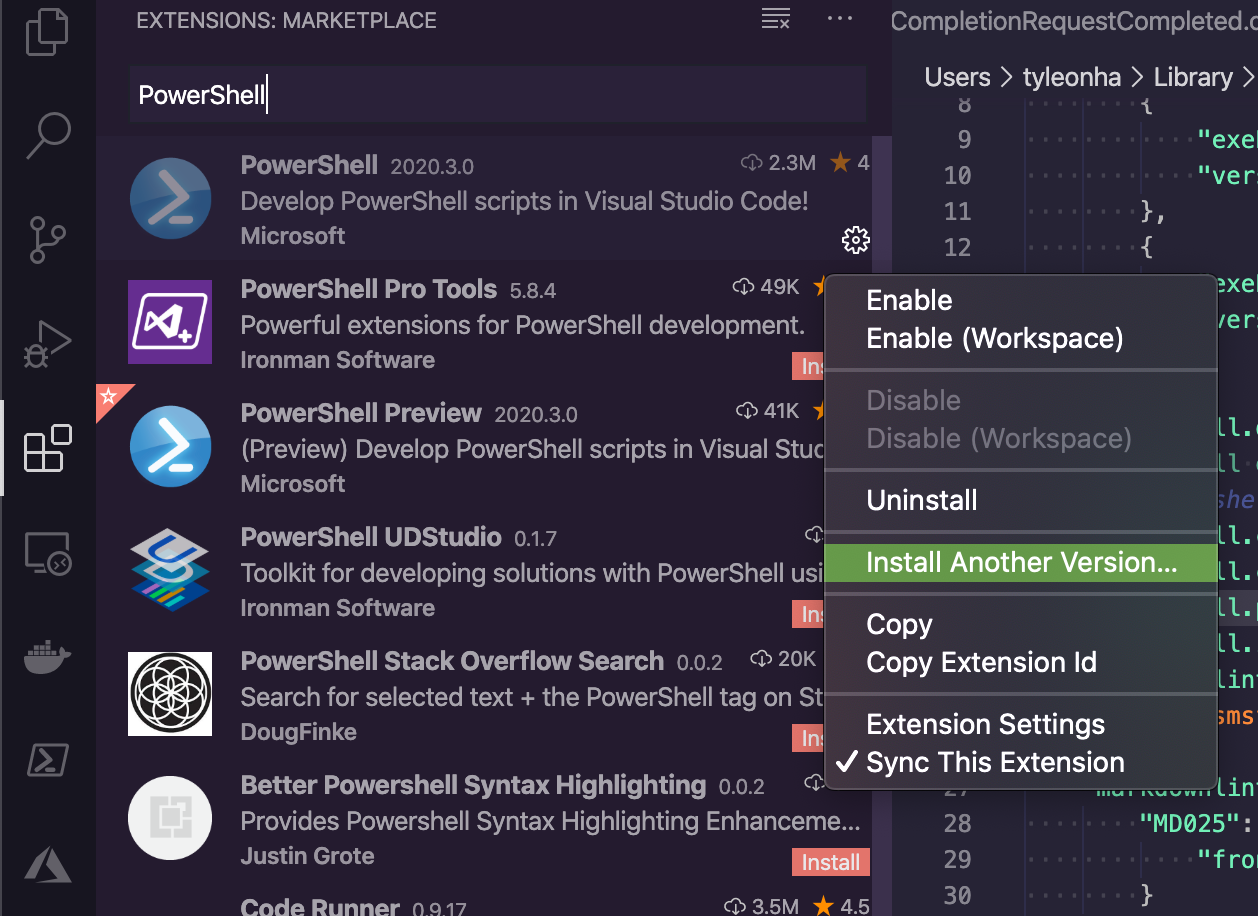Install PowerShell Stack Overflow Search extension

click(x=809, y=738)
